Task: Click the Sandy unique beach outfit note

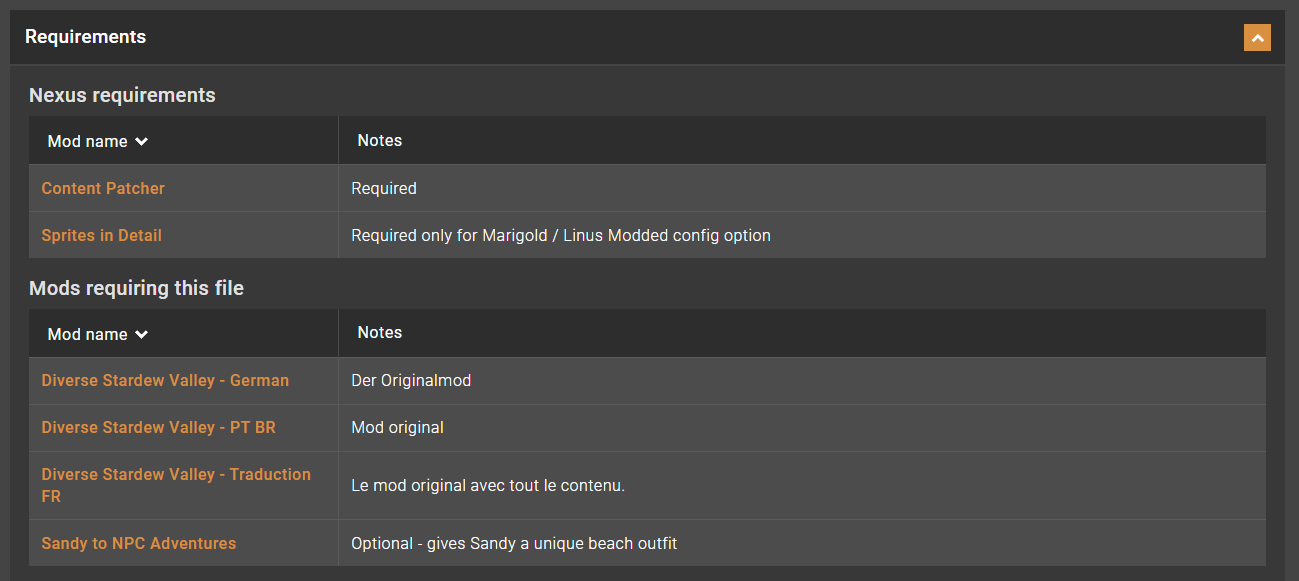Action: 514,544
